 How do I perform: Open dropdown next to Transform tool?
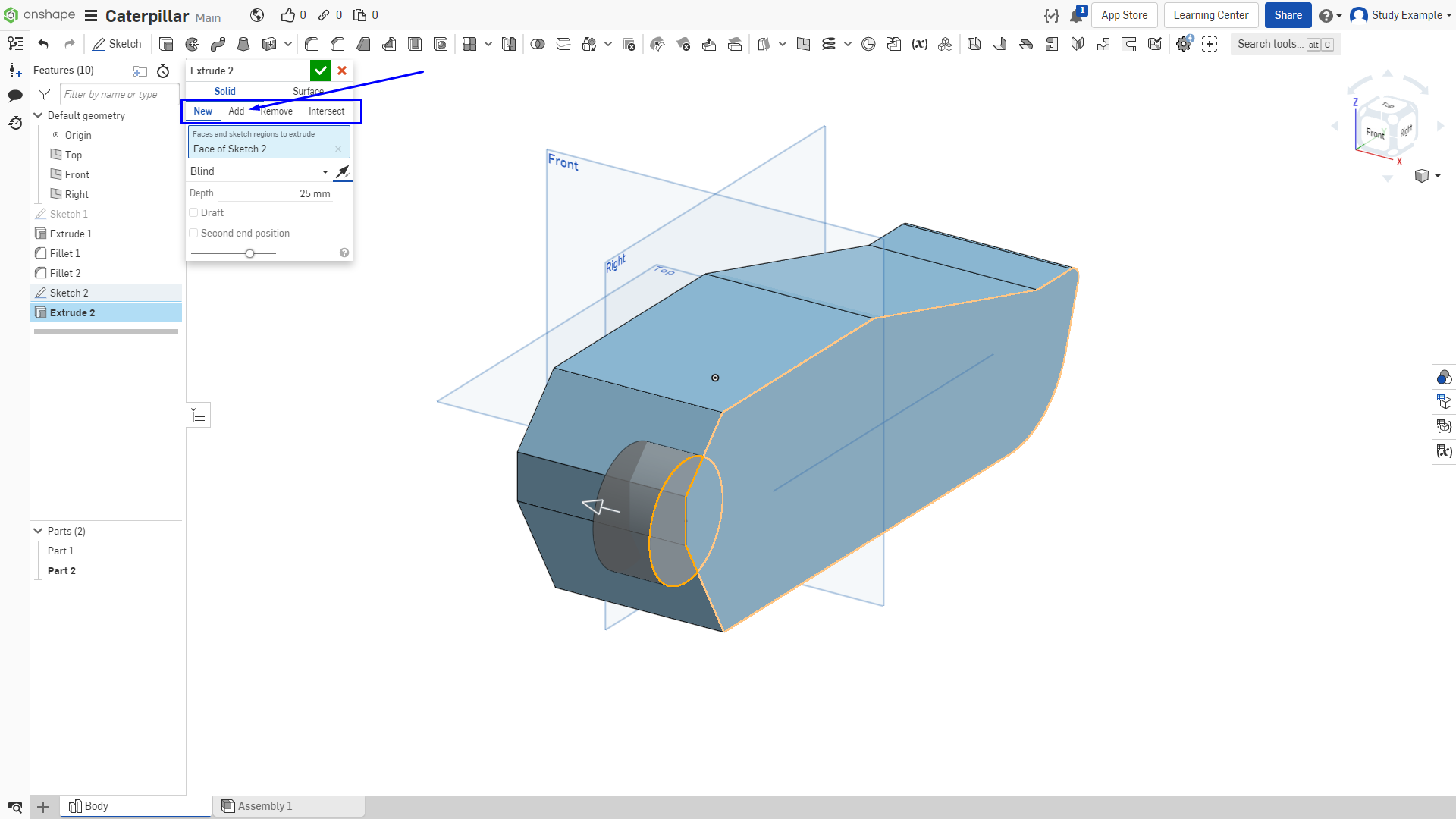608,44
